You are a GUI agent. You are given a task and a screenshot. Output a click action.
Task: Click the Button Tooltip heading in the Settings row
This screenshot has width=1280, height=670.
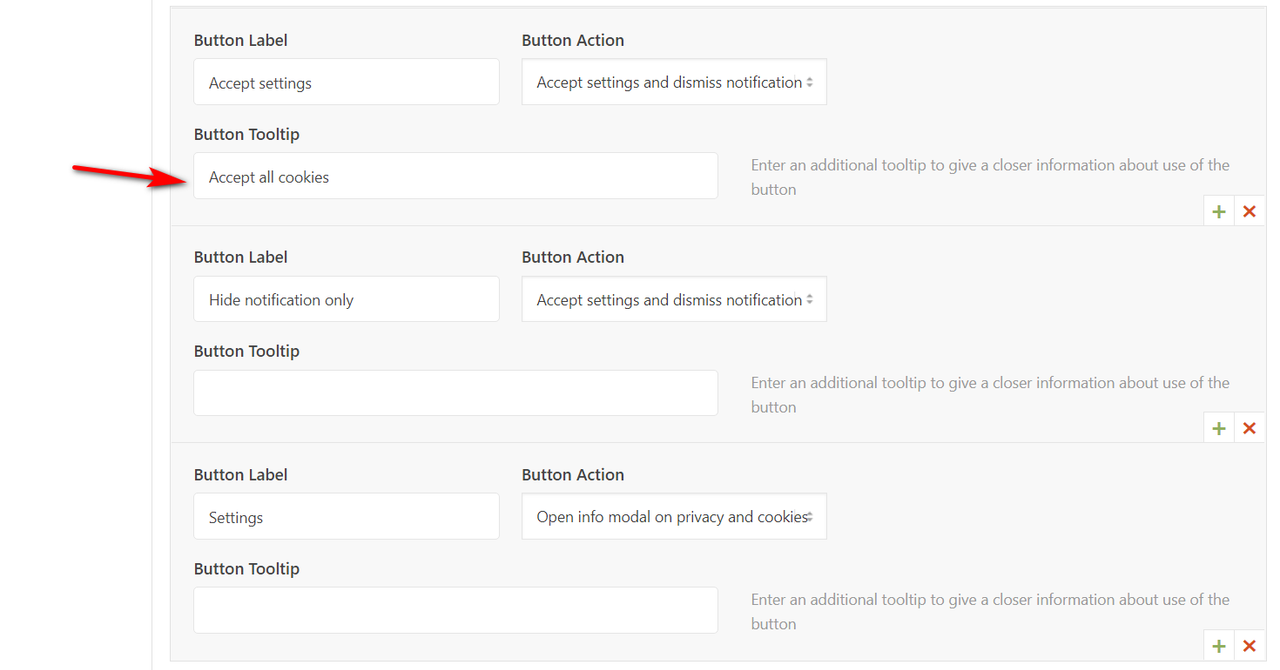[247, 568]
